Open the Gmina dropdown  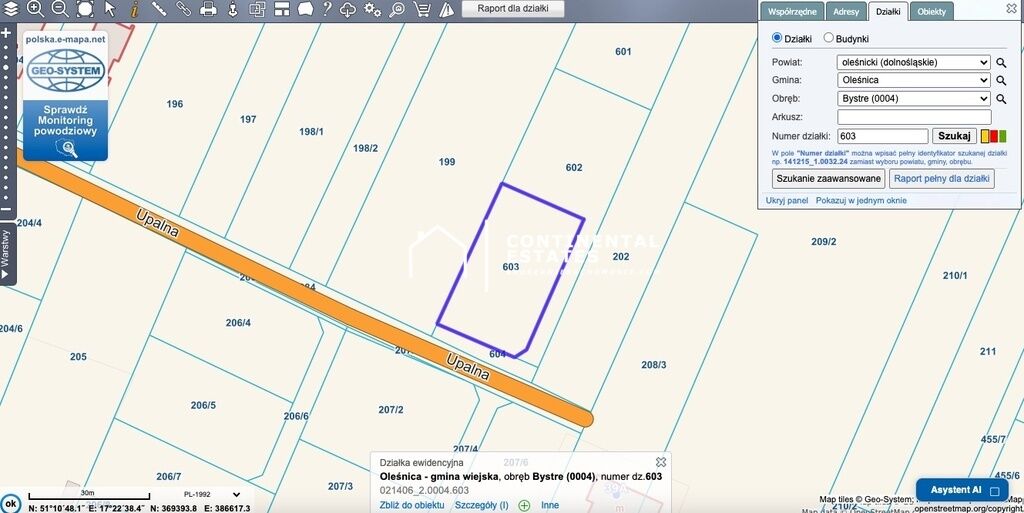(x=913, y=80)
